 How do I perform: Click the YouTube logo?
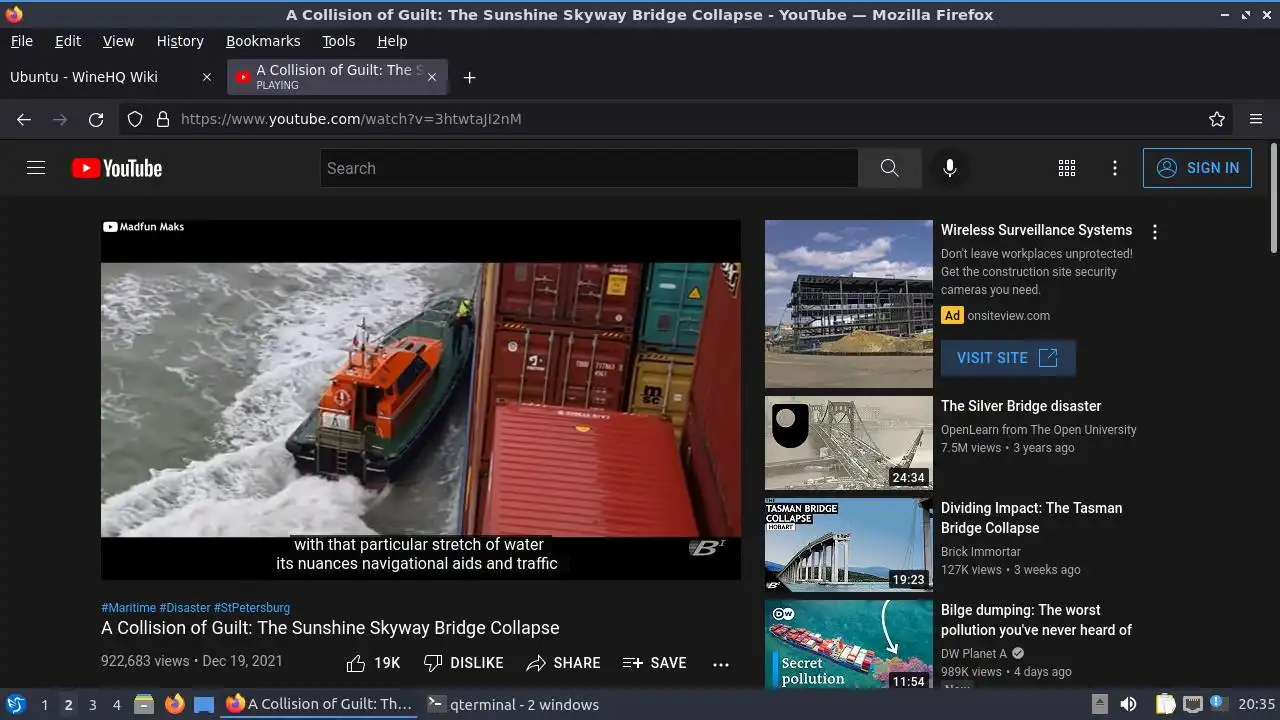pos(117,168)
